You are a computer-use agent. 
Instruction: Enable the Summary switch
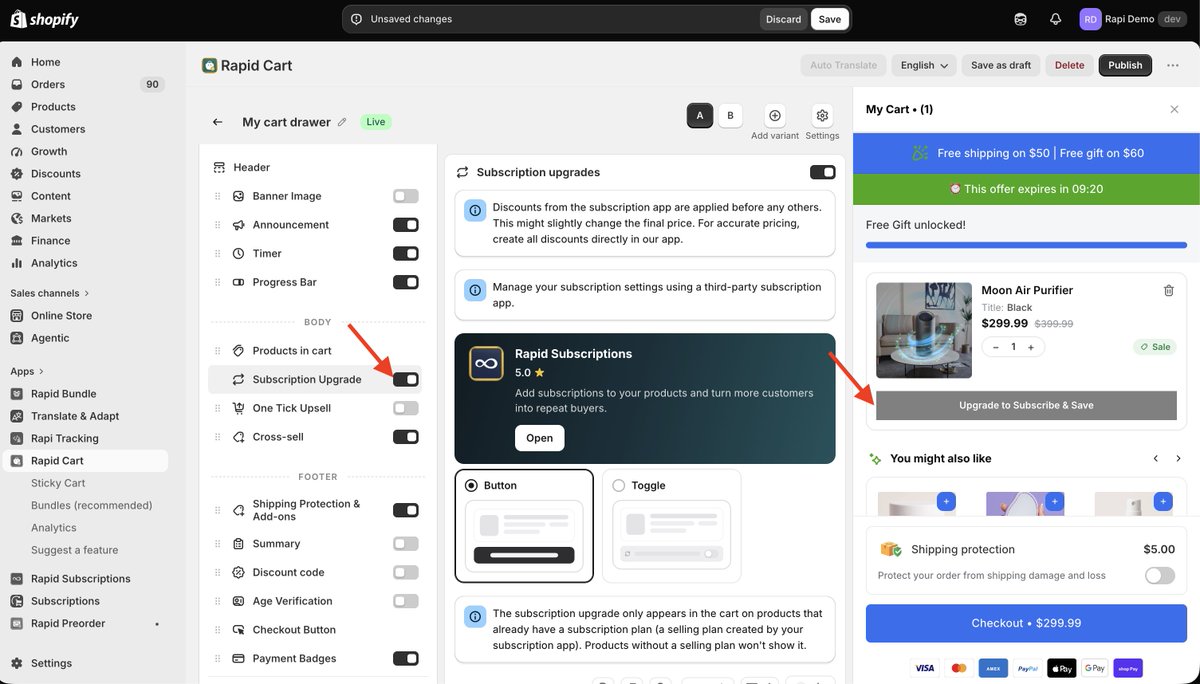405,544
